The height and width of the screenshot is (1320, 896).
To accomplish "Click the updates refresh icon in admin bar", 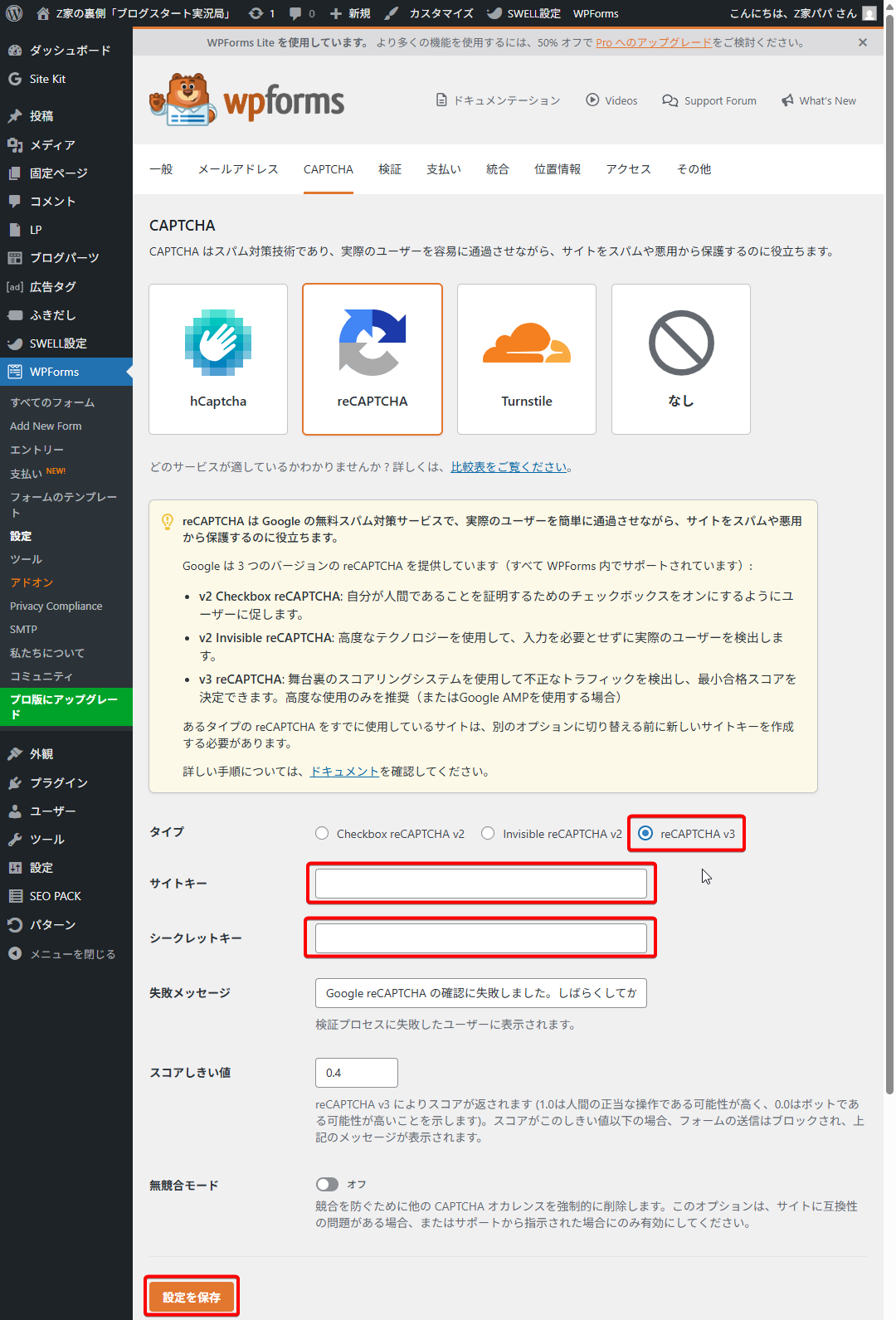I will (256, 13).
